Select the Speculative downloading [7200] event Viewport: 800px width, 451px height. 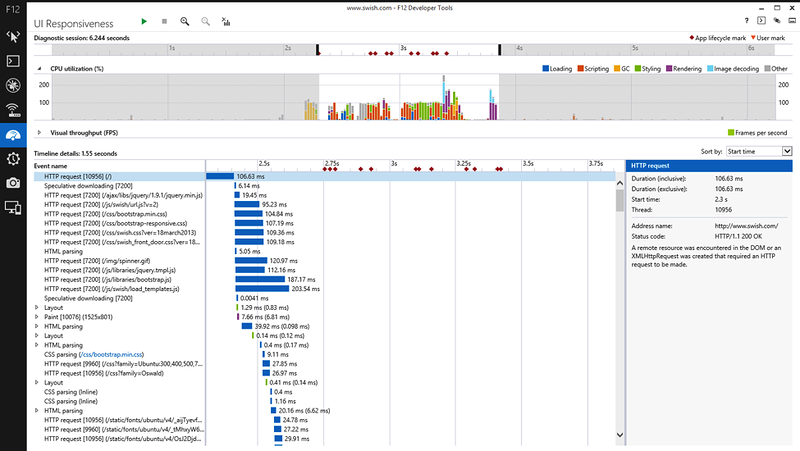point(89,185)
